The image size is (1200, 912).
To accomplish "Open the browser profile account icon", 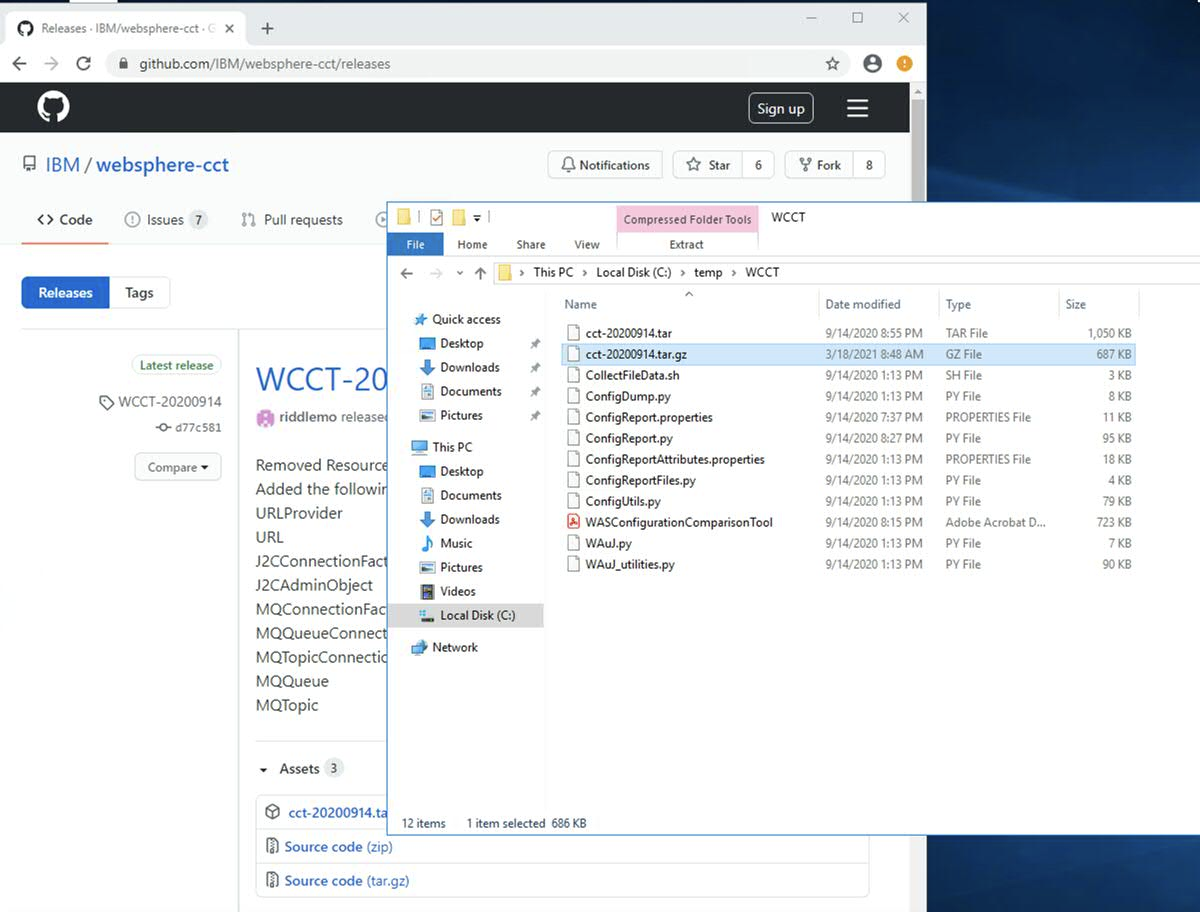I will coord(871,62).
